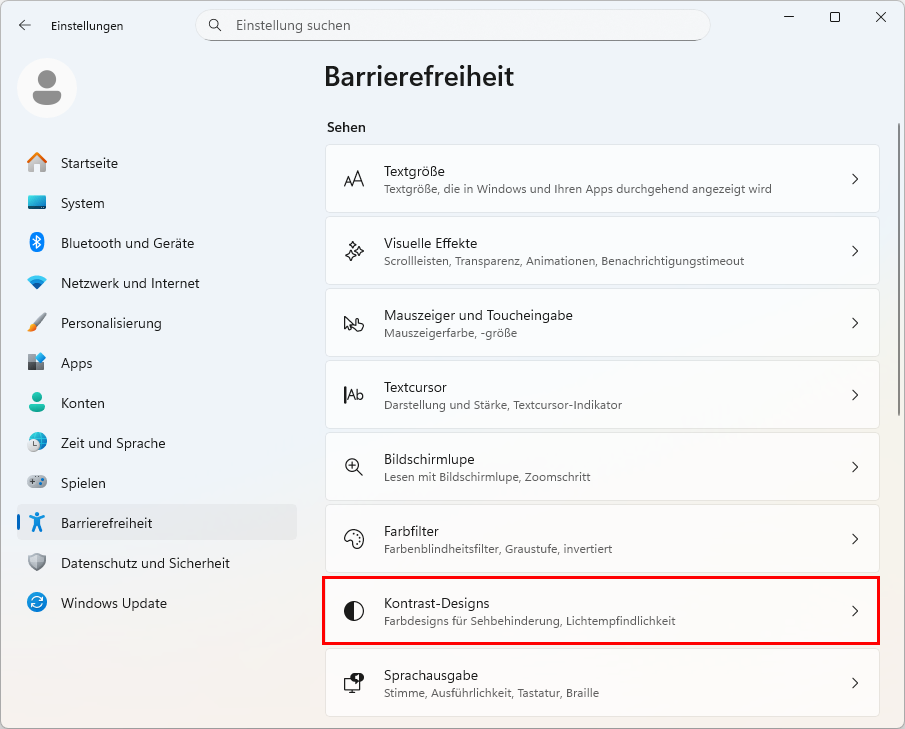Viewport: 905px width, 729px height.
Task: Click the Startseite house icon
Action: pos(37,163)
